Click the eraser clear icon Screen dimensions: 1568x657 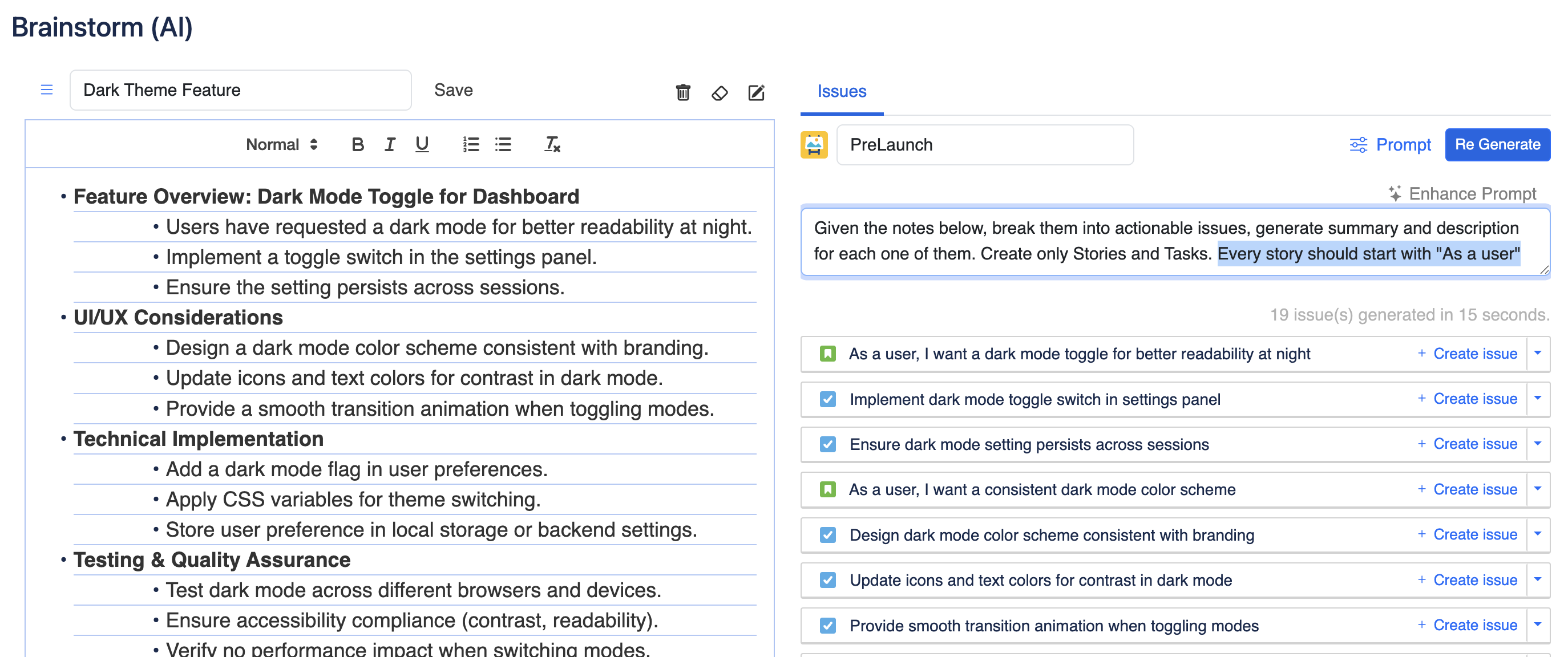(720, 93)
